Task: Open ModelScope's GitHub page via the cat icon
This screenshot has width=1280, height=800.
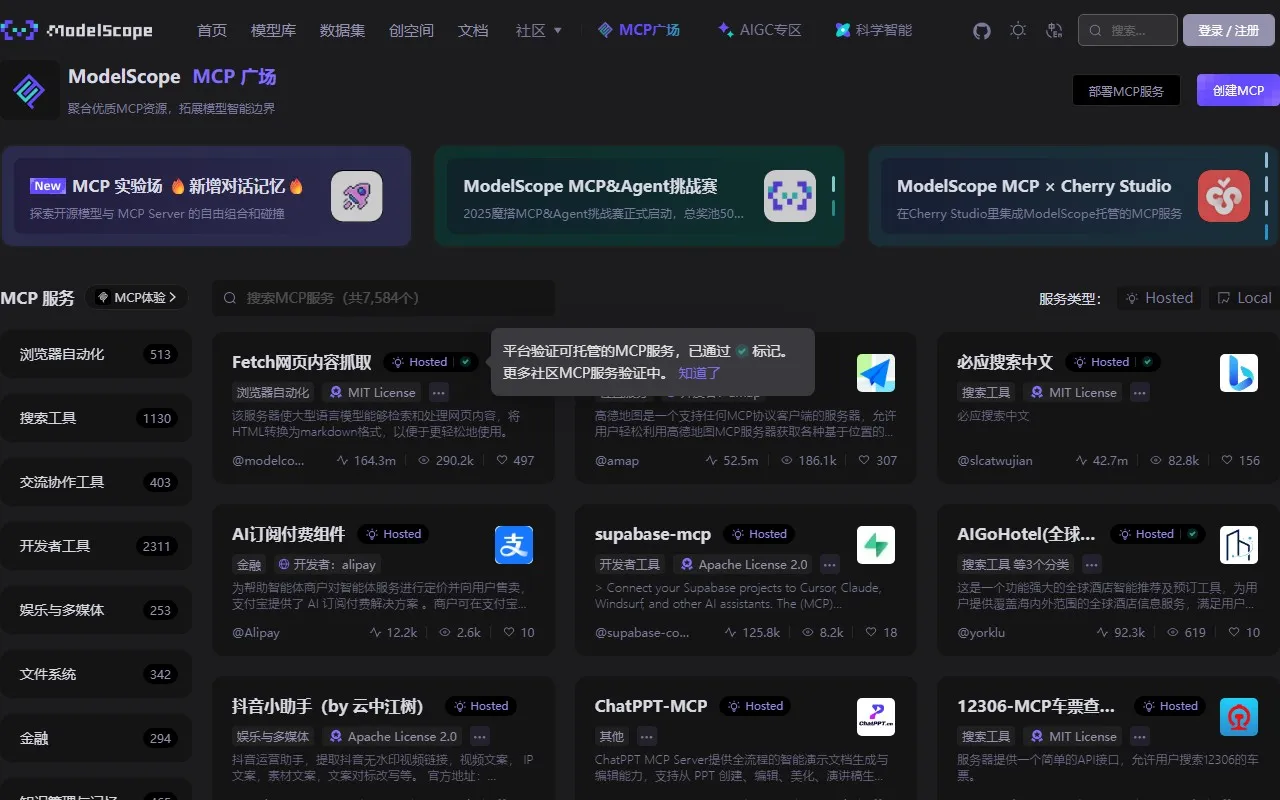Action: pyautogui.click(x=981, y=30)
